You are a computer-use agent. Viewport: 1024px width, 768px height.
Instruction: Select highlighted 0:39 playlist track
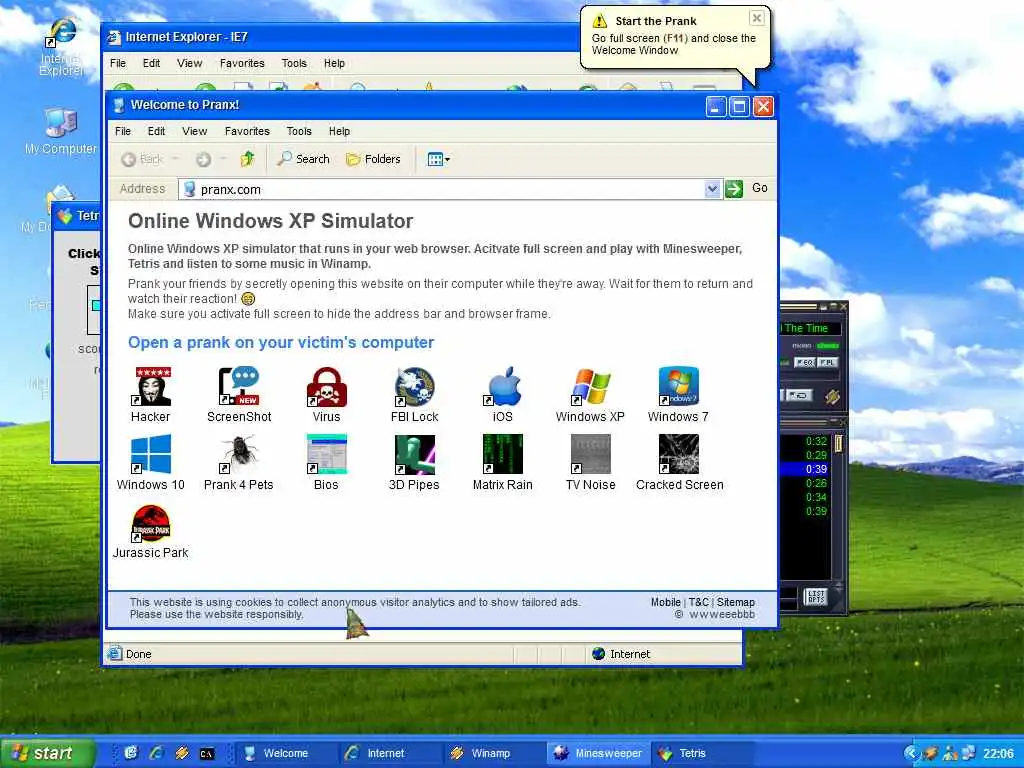click(x=805, y=469)
